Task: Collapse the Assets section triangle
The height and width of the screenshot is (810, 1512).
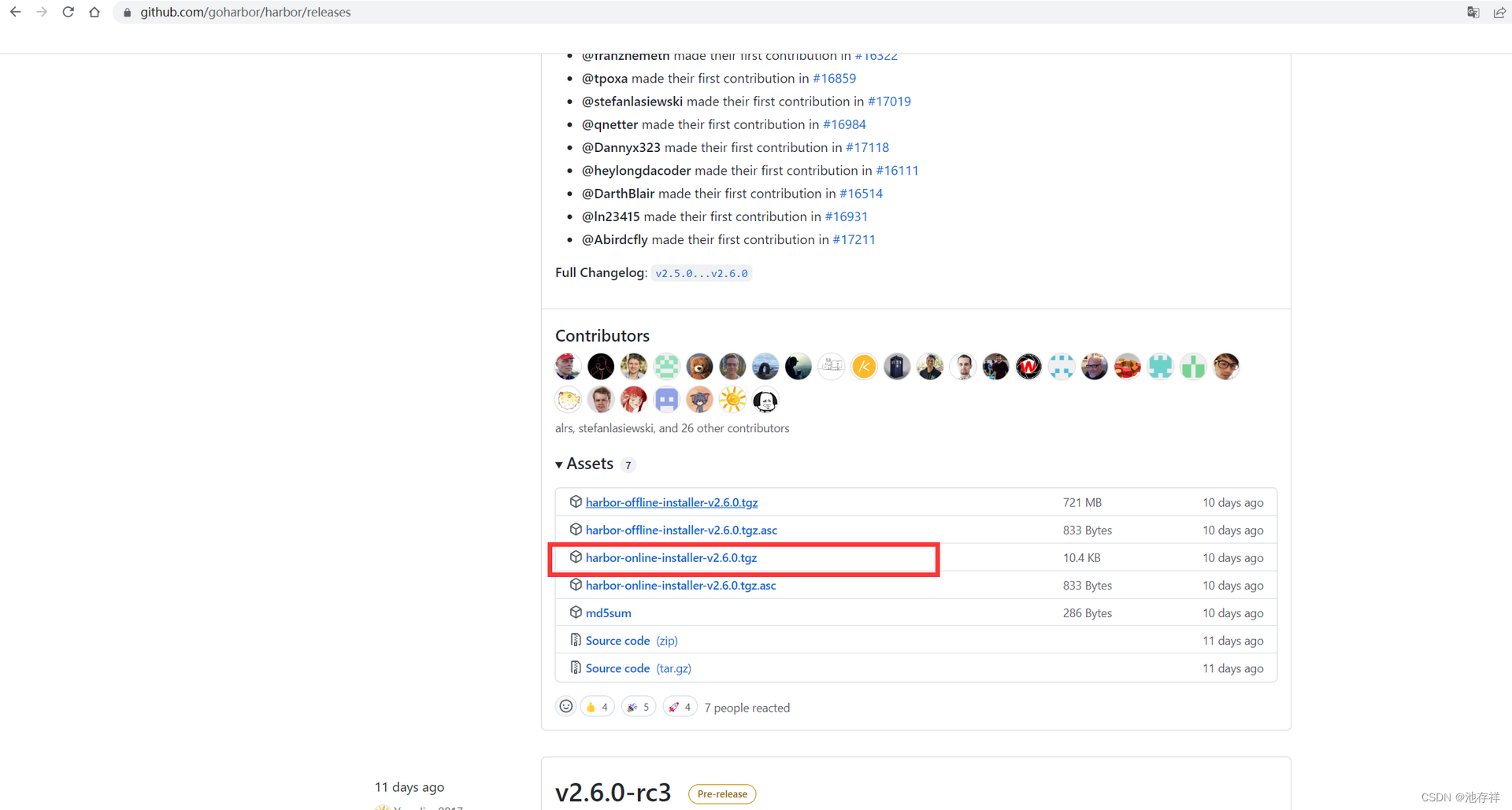Action: tap(559, 465)
